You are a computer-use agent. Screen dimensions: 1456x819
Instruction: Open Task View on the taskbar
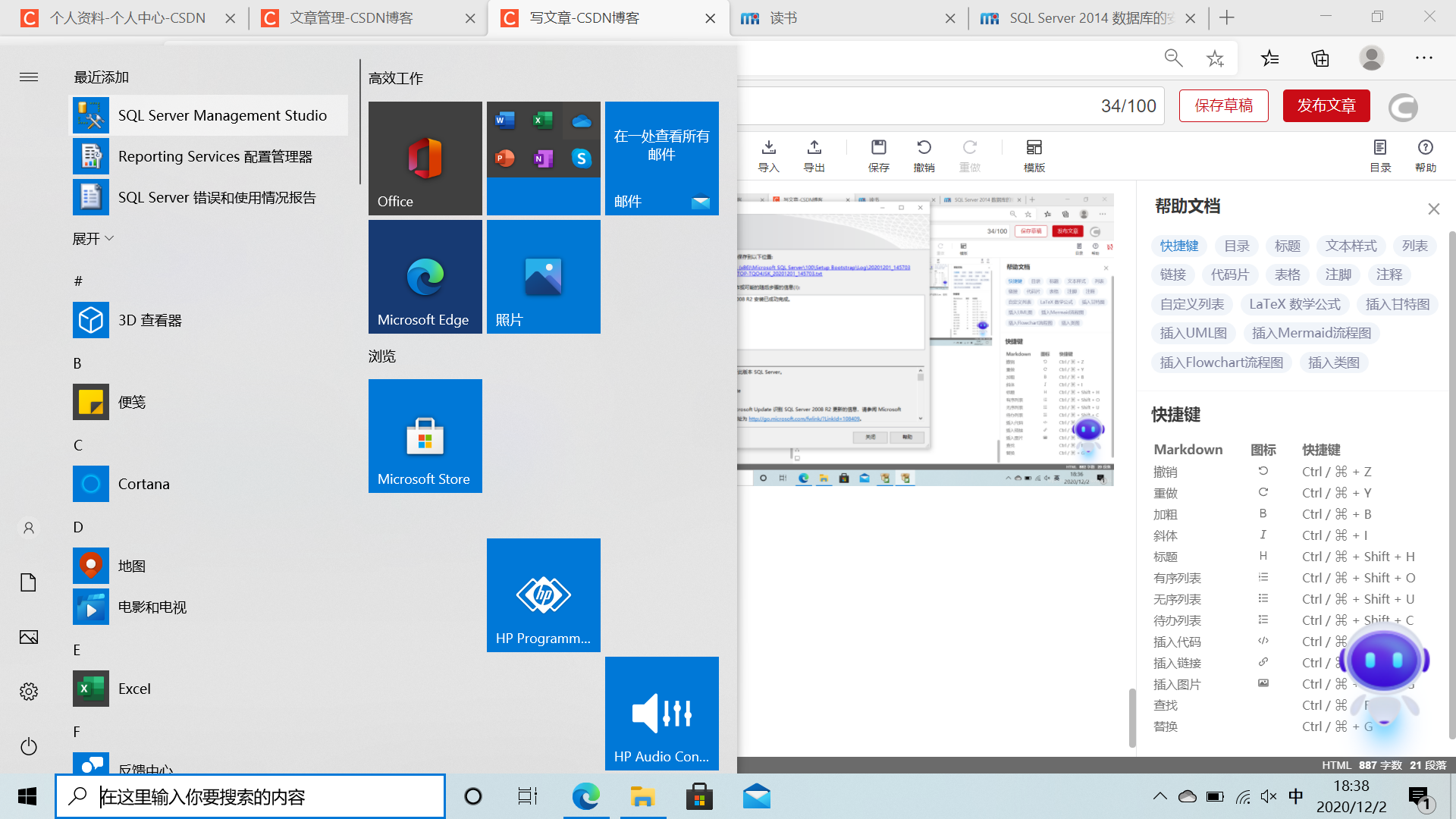point(528,796)
